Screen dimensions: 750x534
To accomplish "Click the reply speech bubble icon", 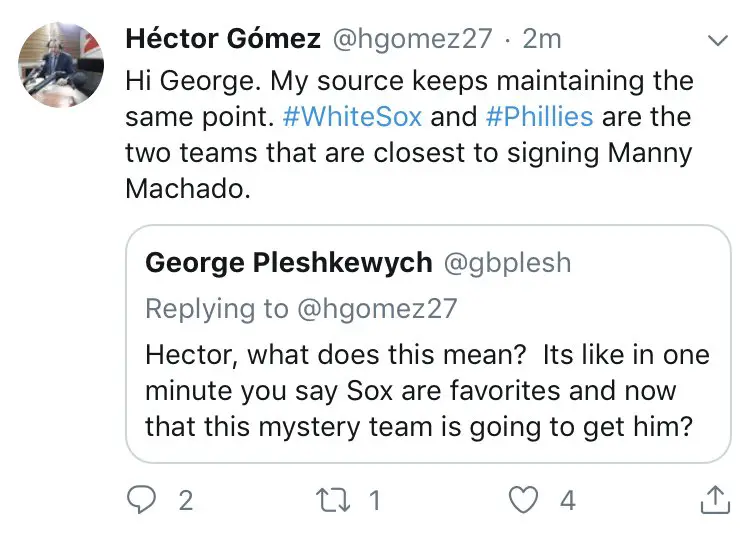I will 143,499.
